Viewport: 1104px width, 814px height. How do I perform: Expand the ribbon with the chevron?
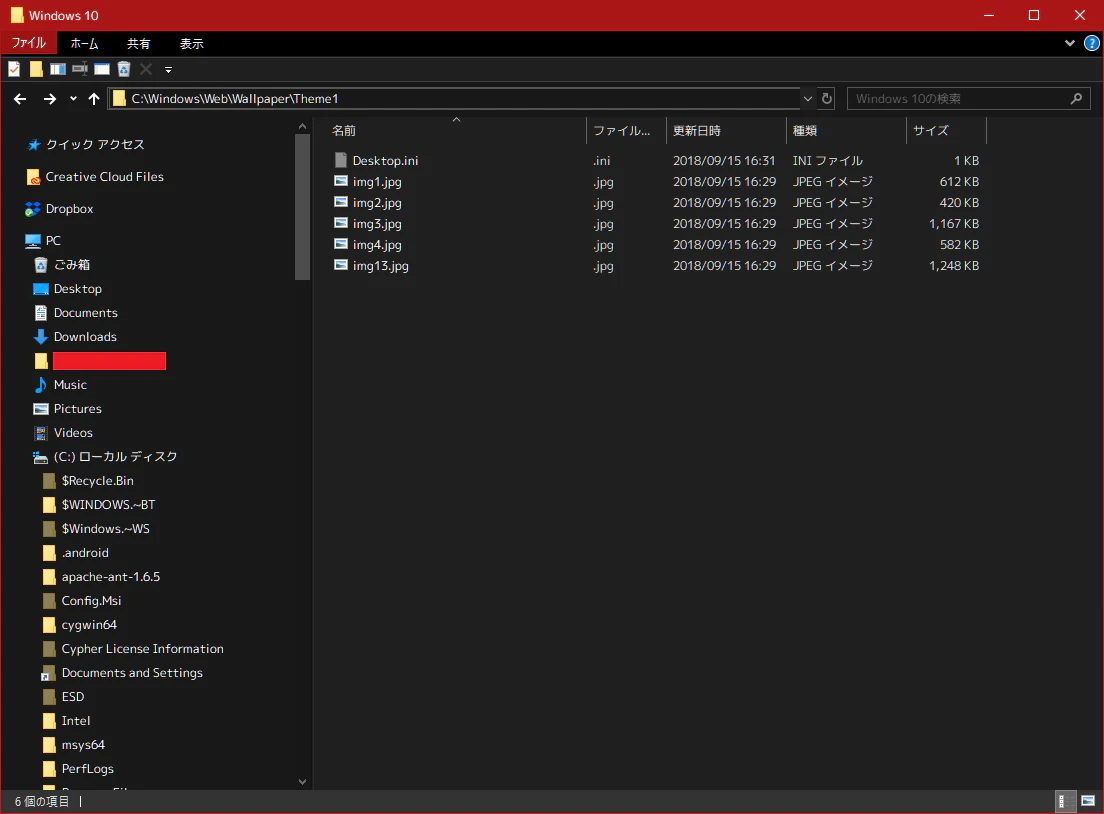click(x=1070, y=44)
